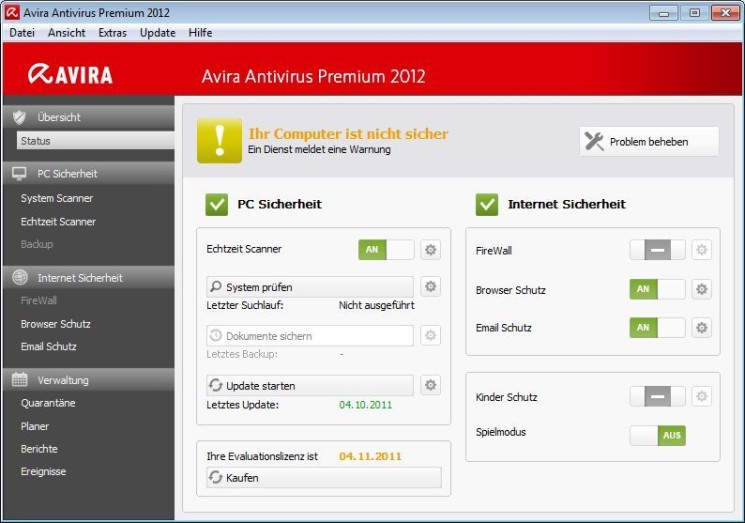Click 'Ihr Computer ist nicht sicher' heading
The height and width of the screenshot is (523, 745).
348,134
